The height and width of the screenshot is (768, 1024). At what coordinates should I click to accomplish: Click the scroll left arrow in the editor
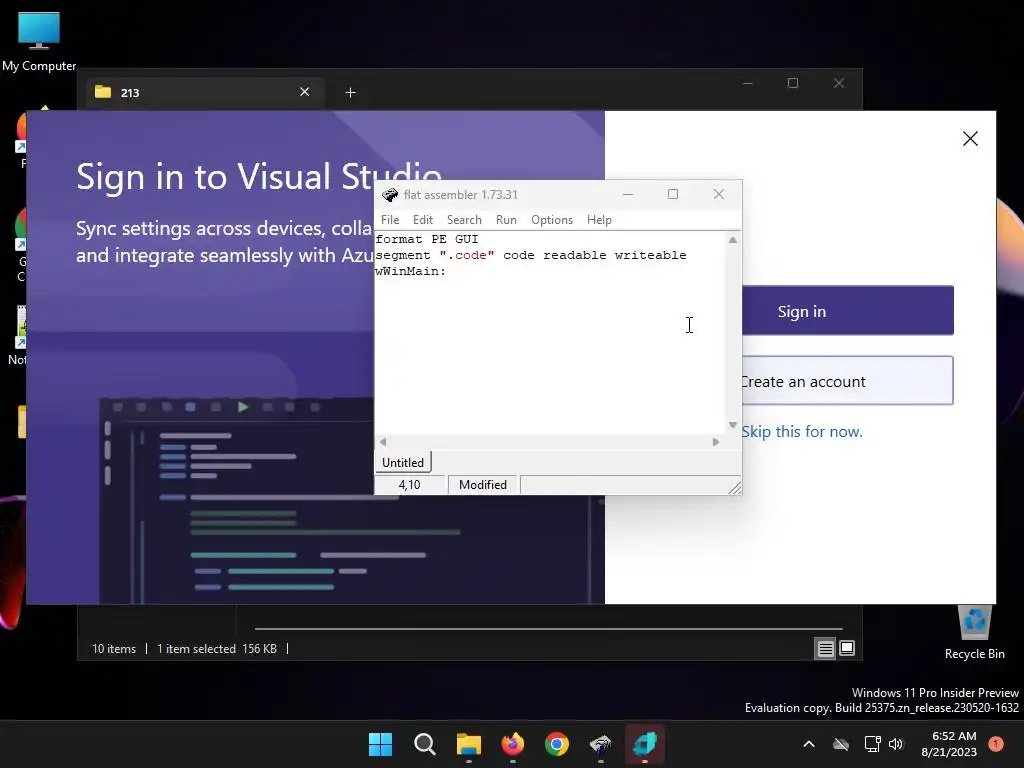383,442
